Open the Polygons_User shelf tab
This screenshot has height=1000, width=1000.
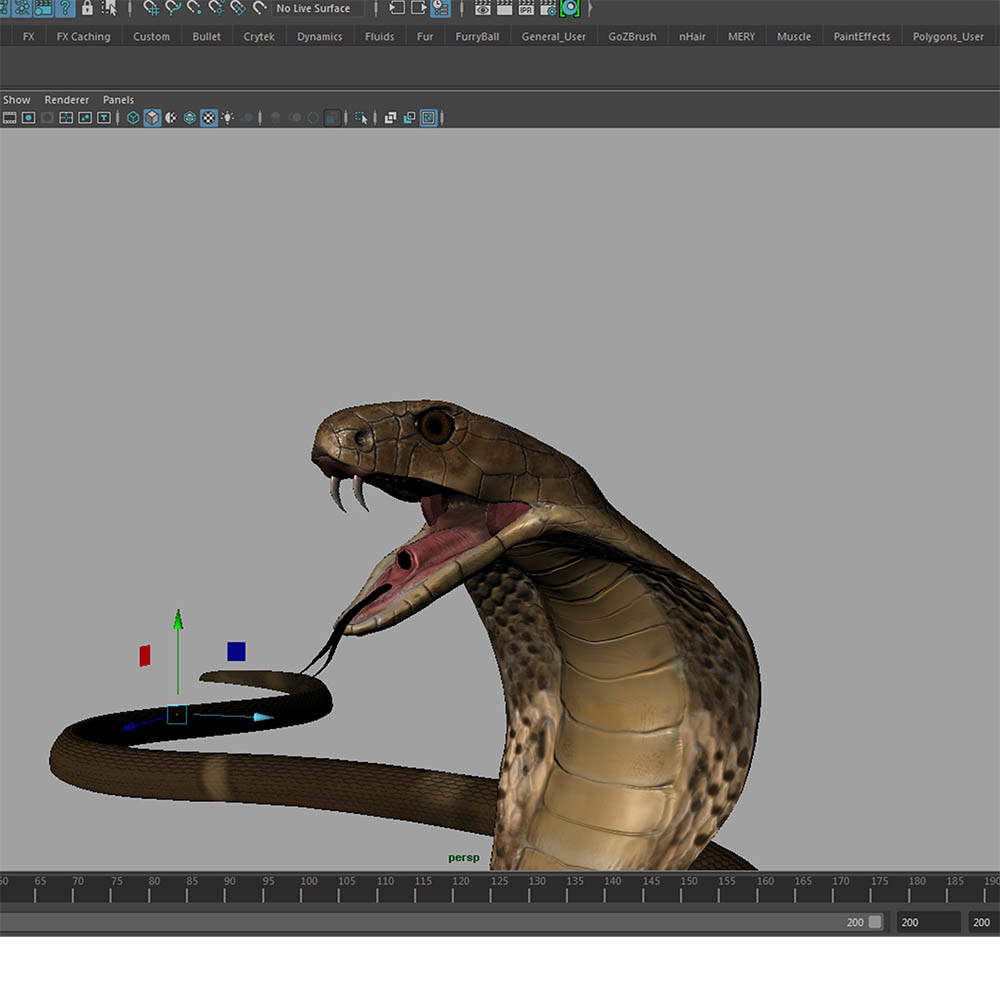948,36
